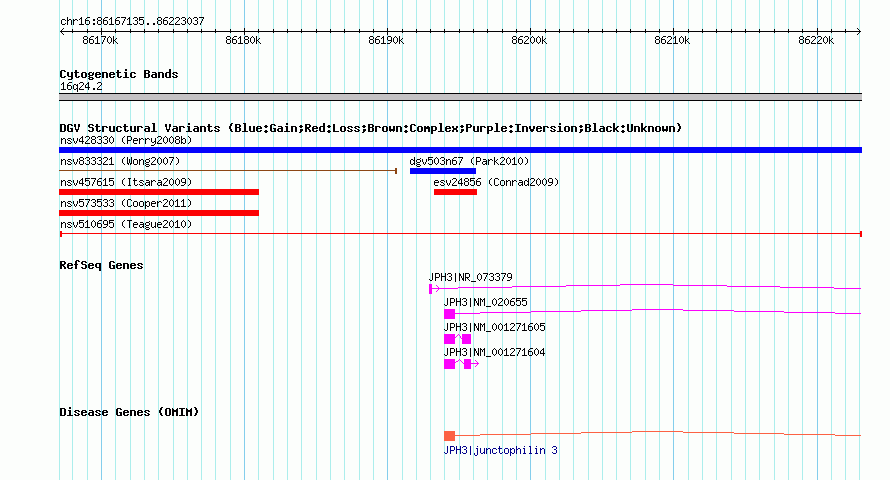Select the blue dgv503n67 gain bar

point(443,171)
